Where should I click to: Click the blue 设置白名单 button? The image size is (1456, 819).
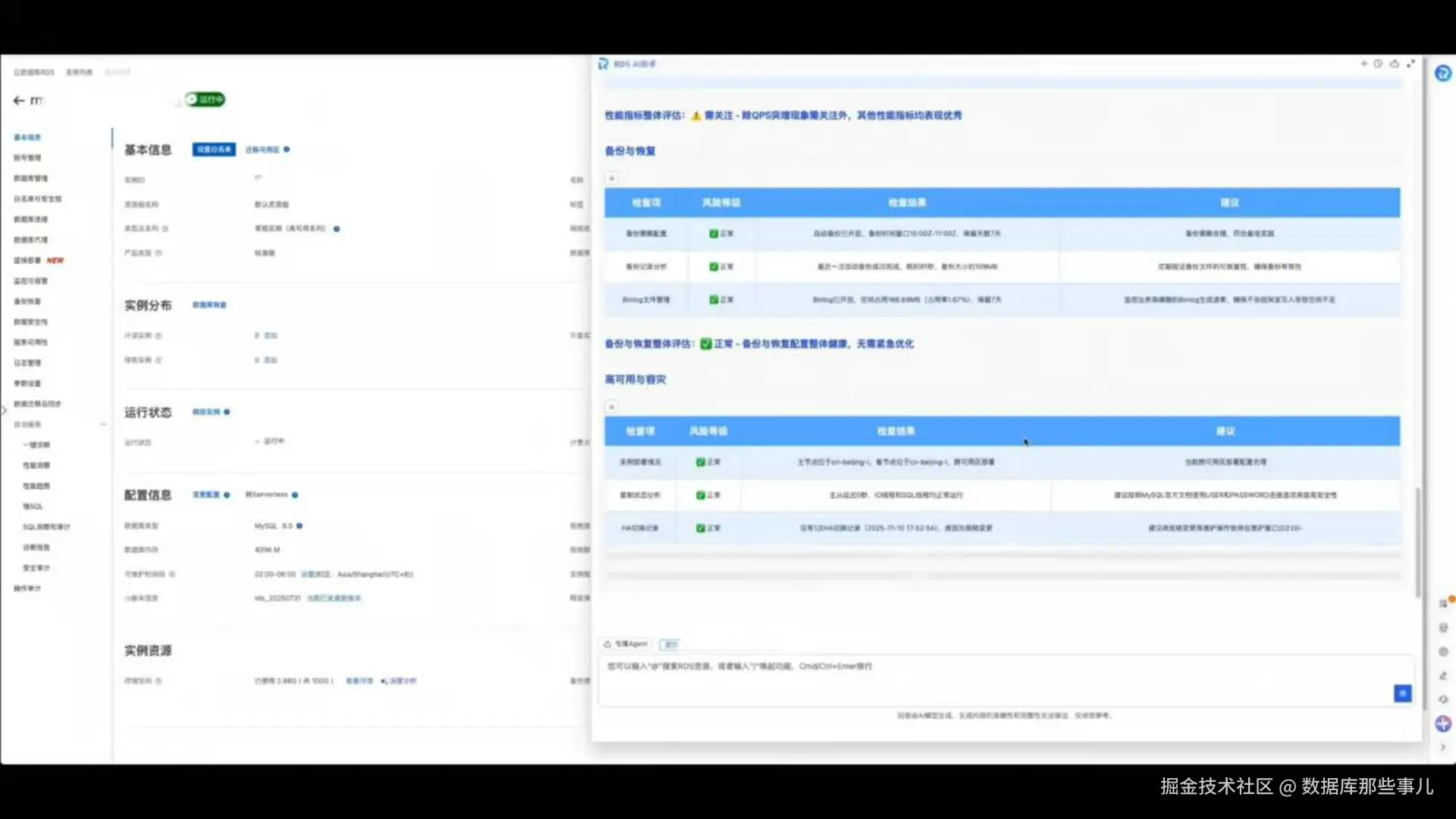[x=214, y=149]
